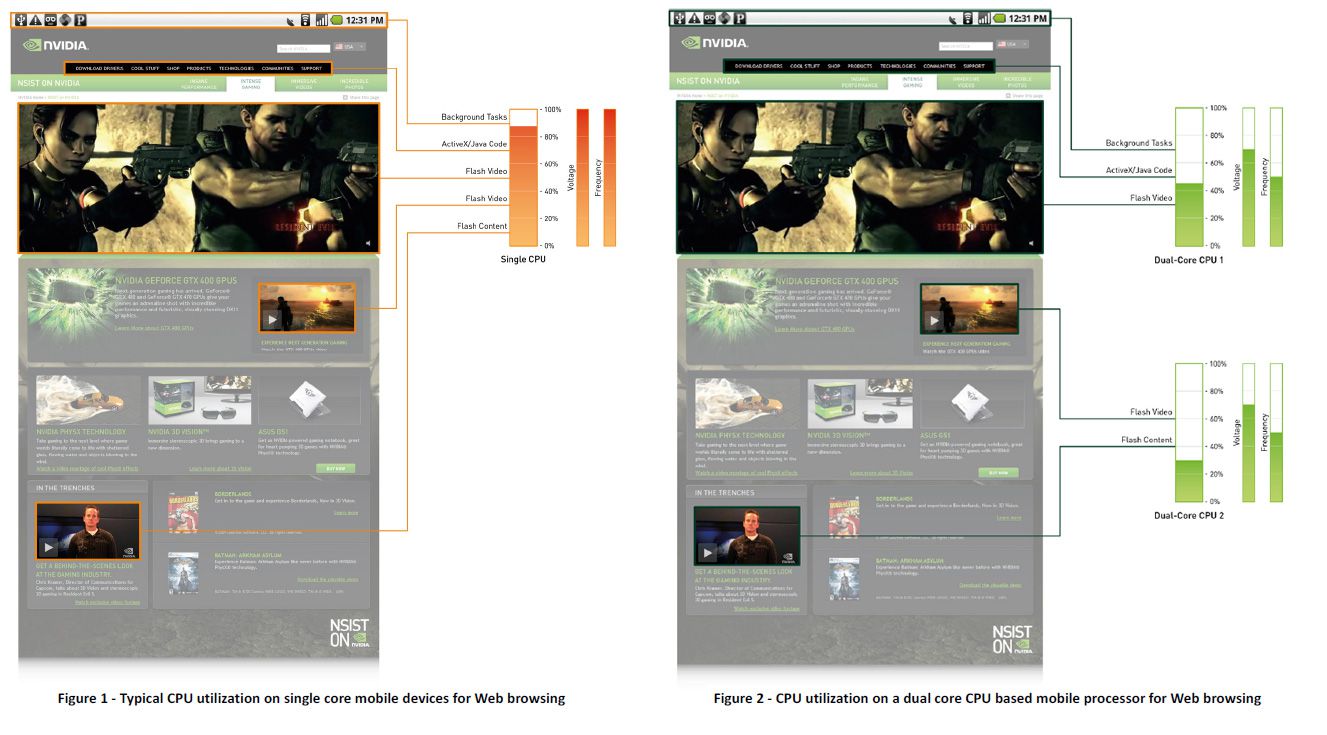Open the USA country dropdown in Figure 1

pos(350,47)
